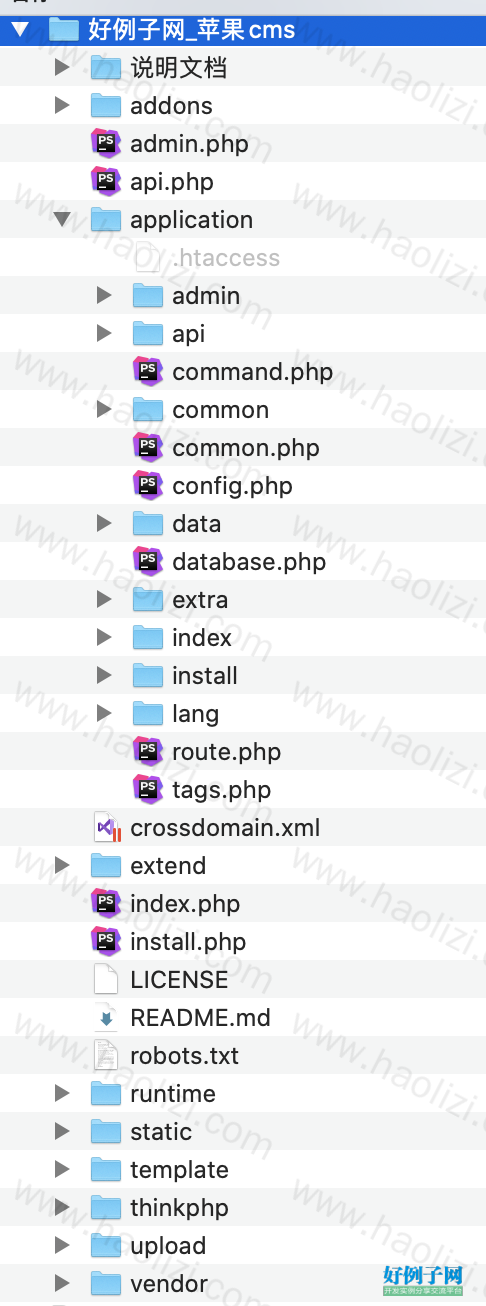Select the admin.php PhpStorm file icon
The width and height of the screenshot is (486, 1306).
tap(106, 144)
